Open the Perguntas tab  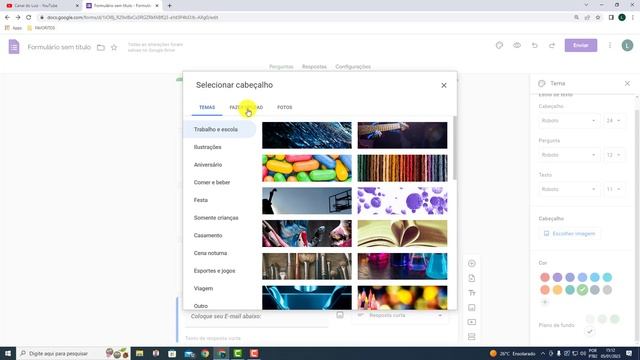coord(281,67)
